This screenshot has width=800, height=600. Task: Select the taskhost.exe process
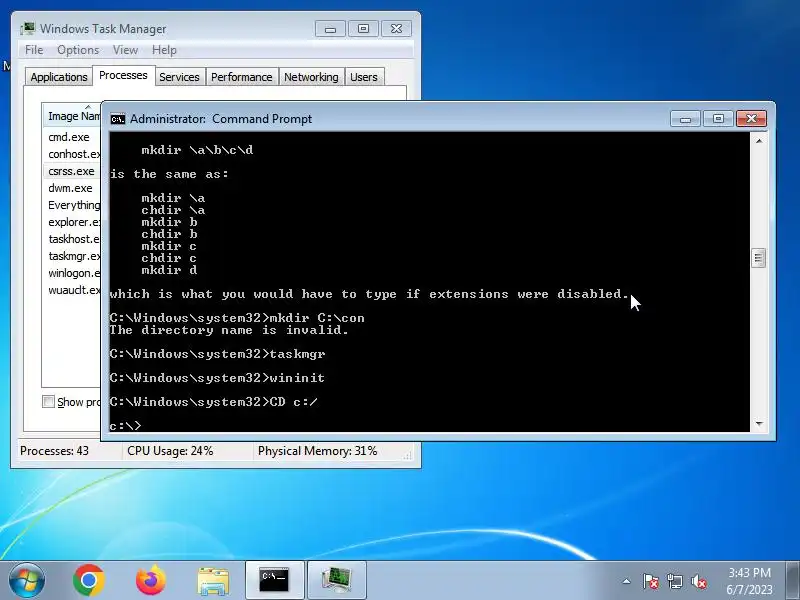click(72, 239)
